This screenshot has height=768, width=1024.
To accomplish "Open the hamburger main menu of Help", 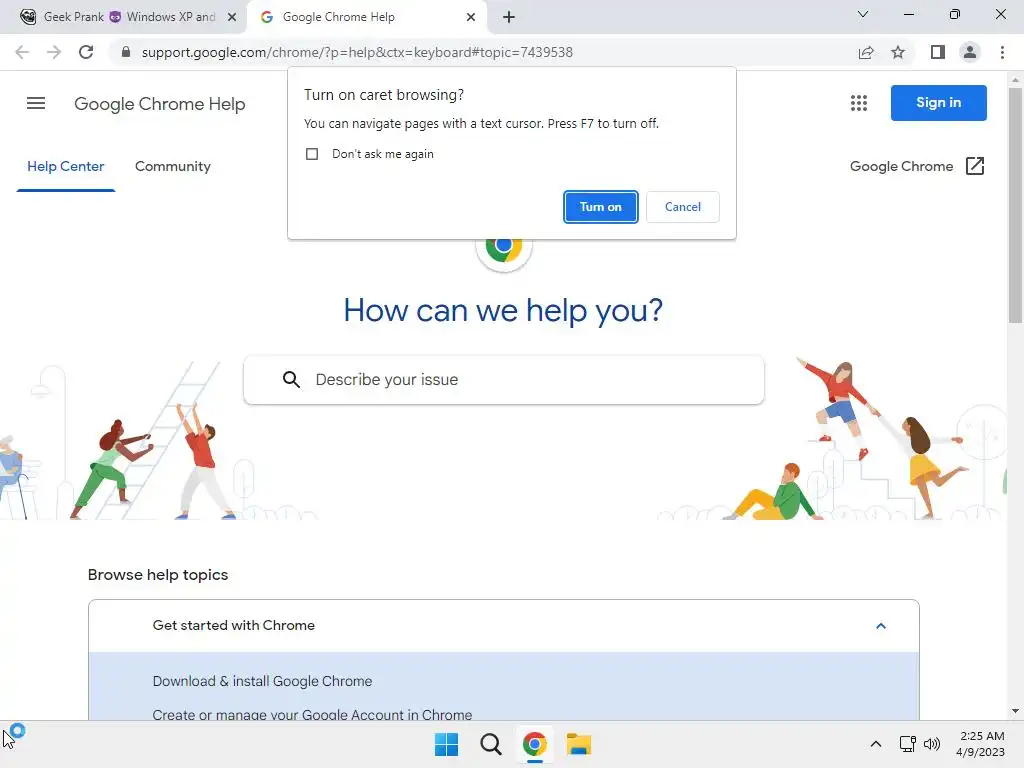I will click(x=36, y=103).
